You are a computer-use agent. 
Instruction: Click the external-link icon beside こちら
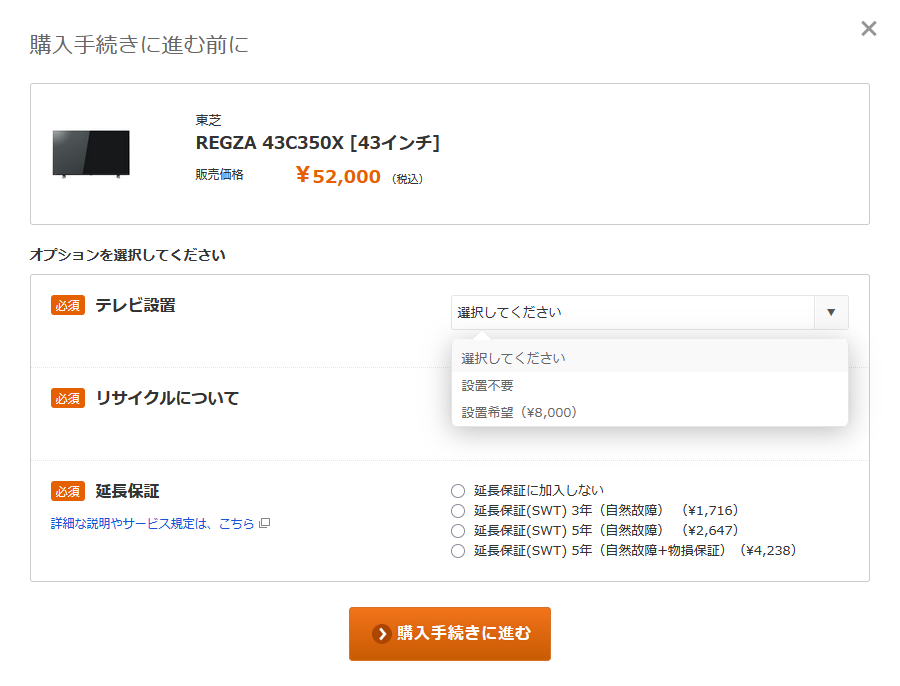pyautogui.click(x=264, y=523)
